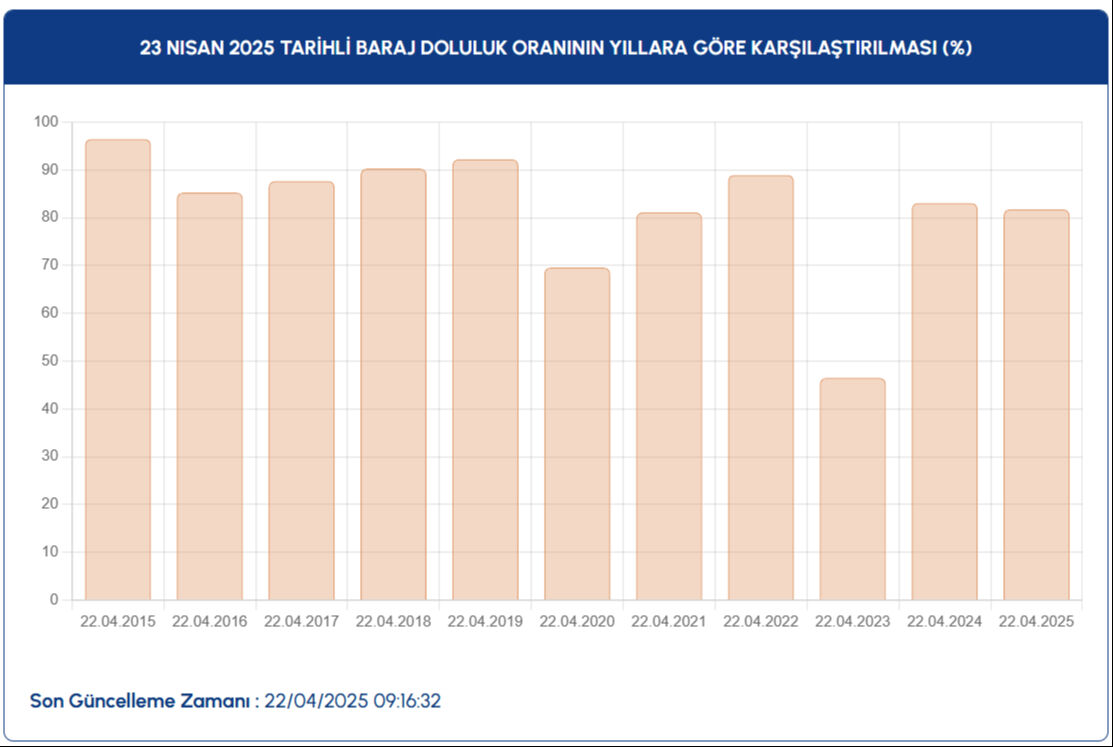
Task: Click the 22.04.2015 bar in the chart
Action: click(x=118, y=370)
